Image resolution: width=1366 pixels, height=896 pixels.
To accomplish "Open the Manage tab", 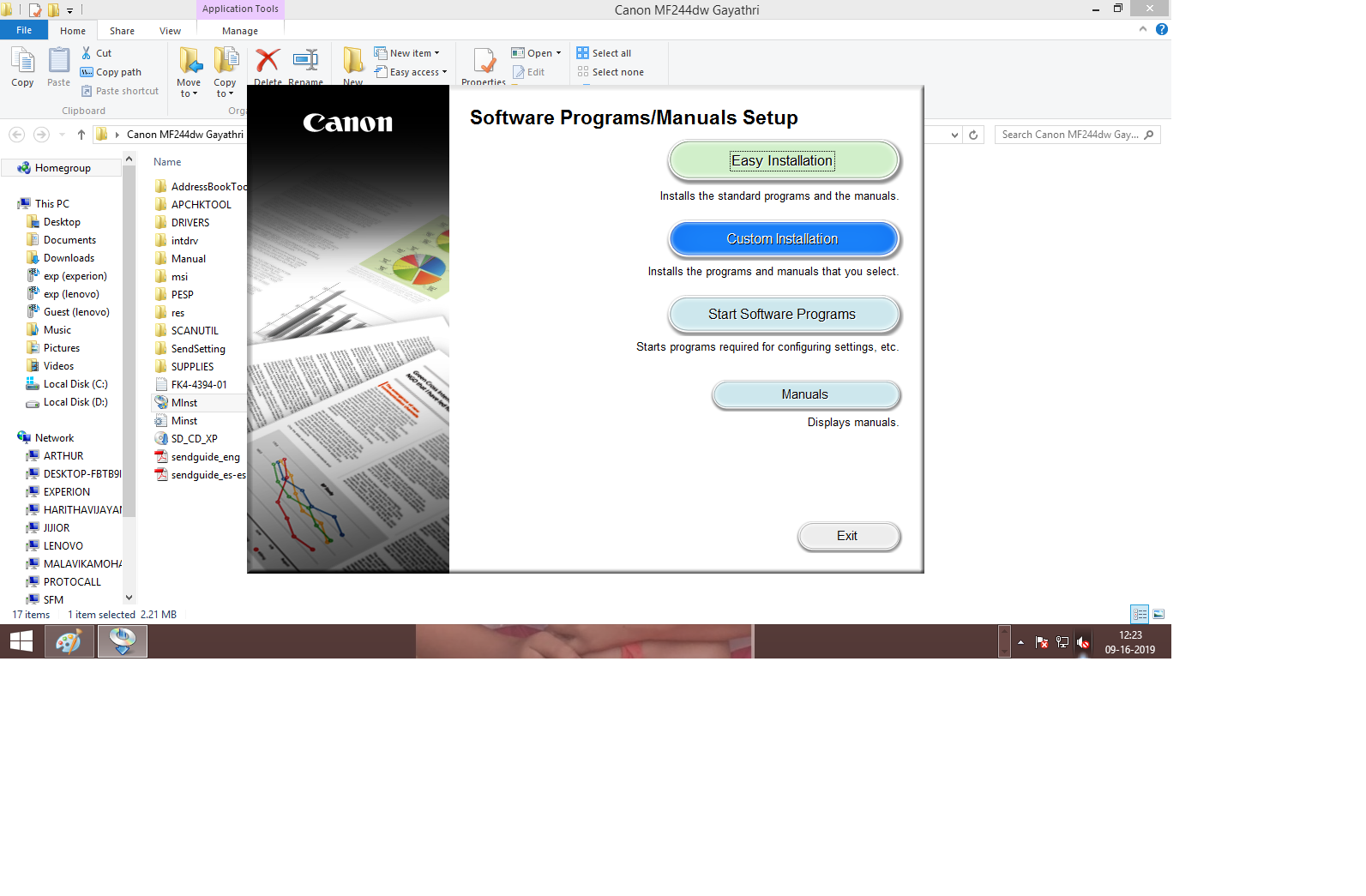I will pyautogui.click(x=240, y=31).
